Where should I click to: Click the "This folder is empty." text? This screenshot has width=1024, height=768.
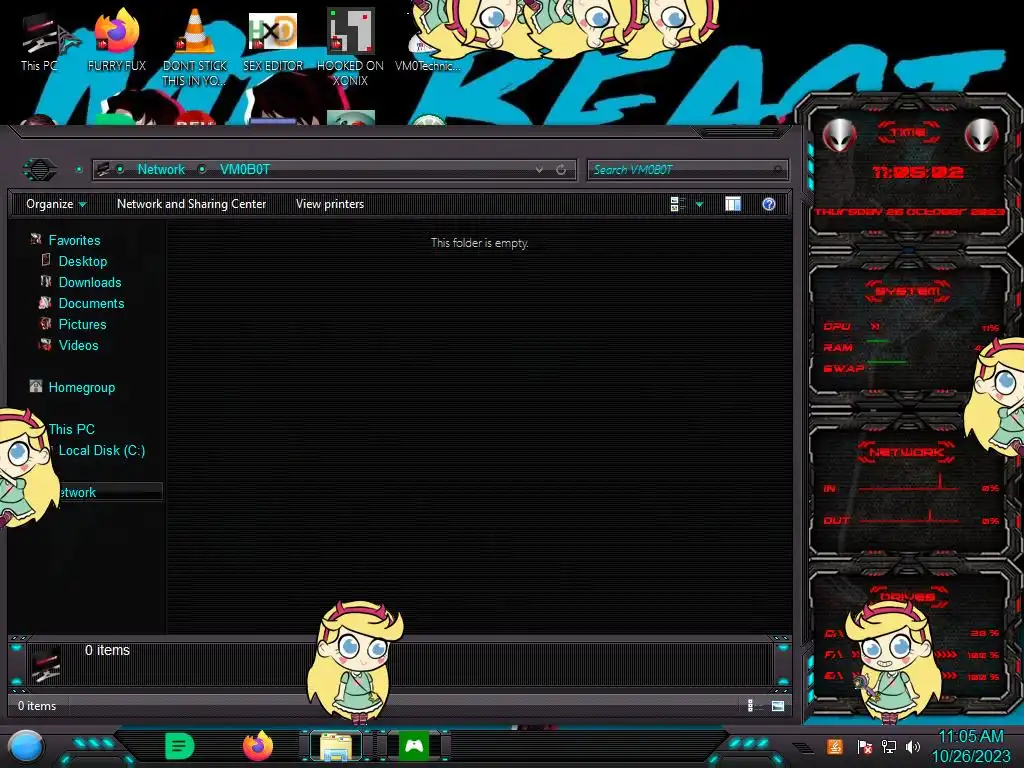point(479,243)
